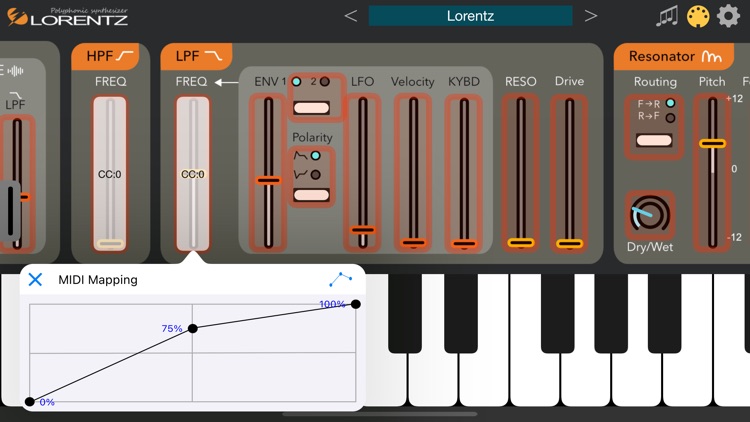Click the 100% curve point in MIDI Mapping

tap(355, 304)
